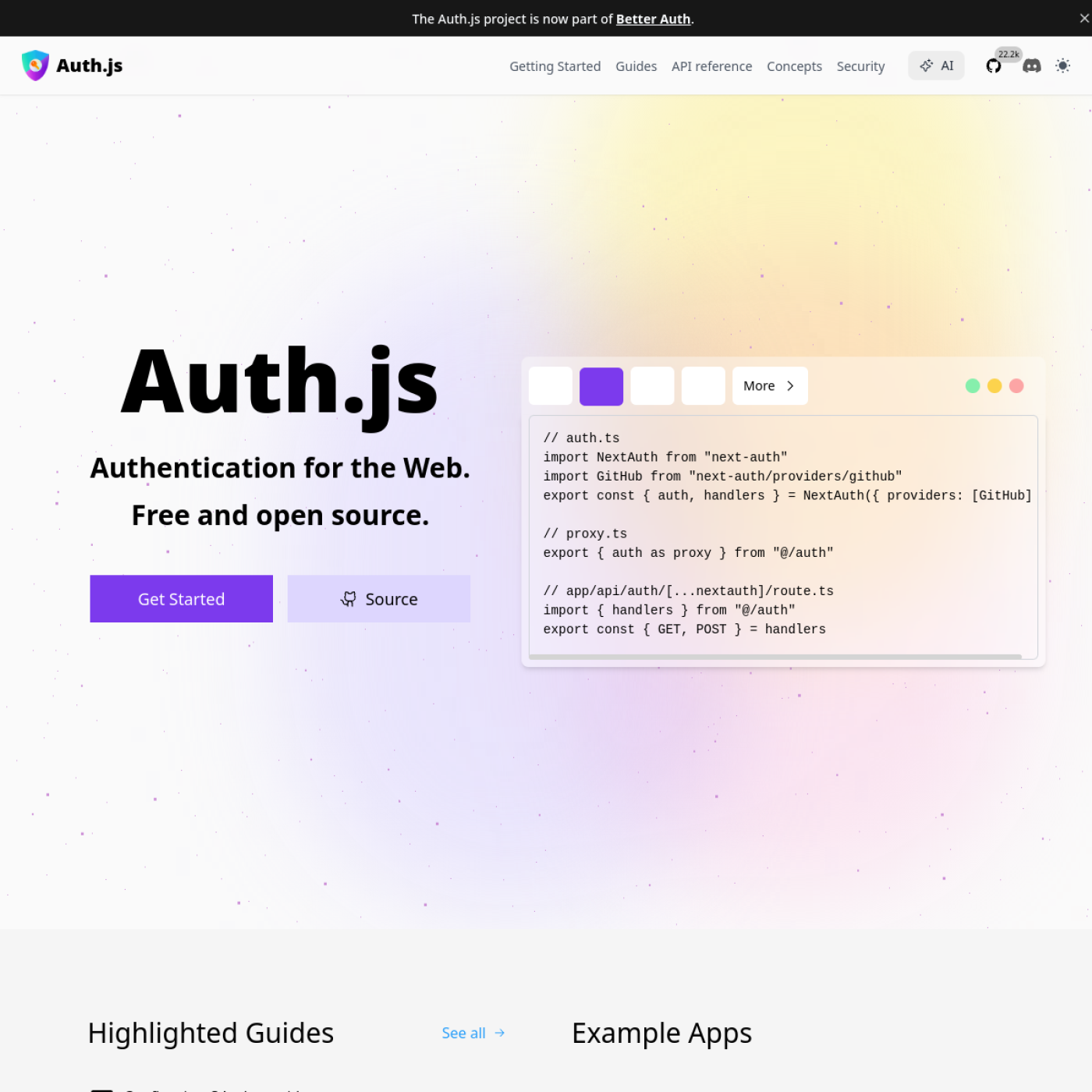
Task: Expand the More frameworks chevron button
Action: coord(770,386)
